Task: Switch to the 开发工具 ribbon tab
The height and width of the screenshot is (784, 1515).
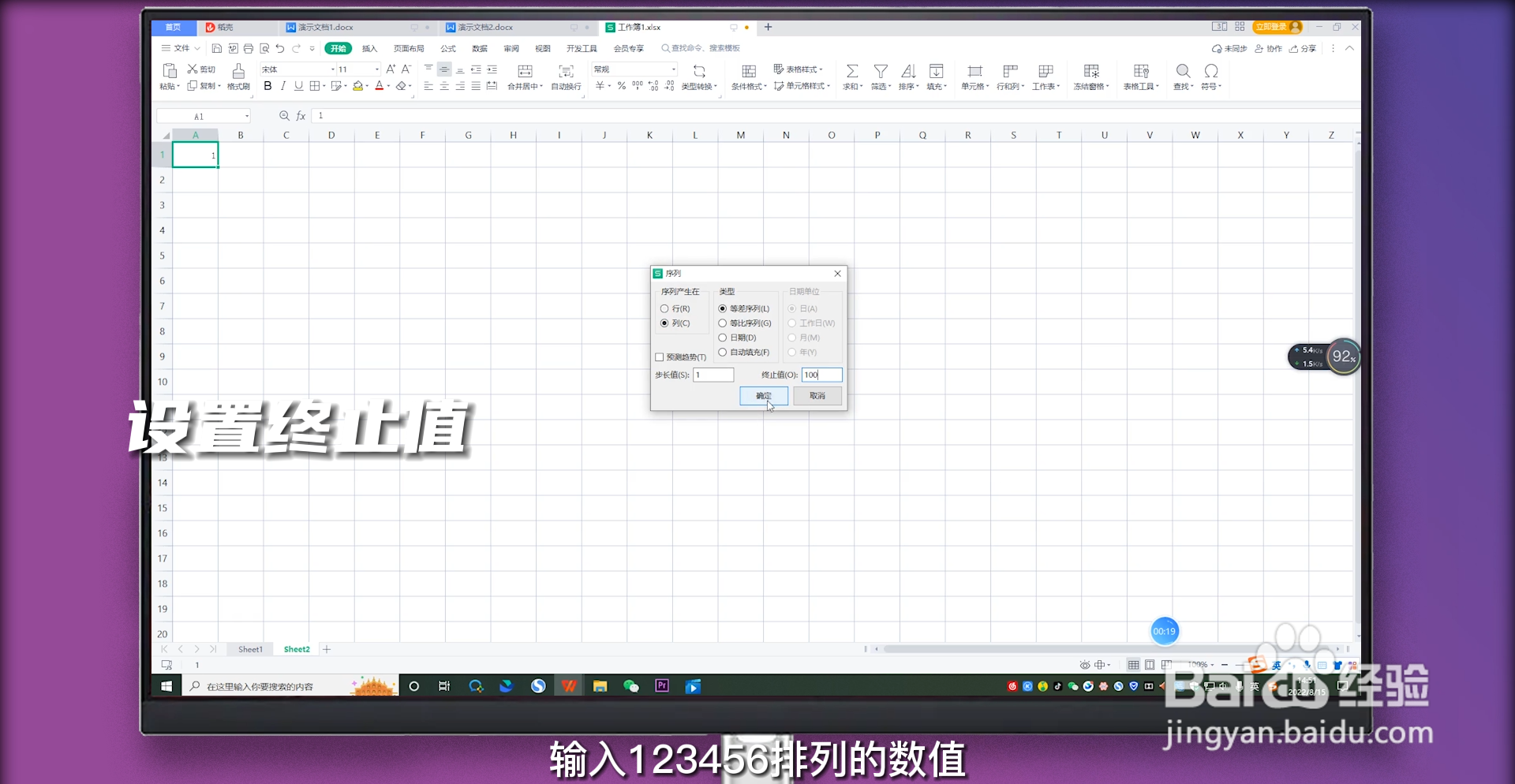Action: tap(582, 48)
